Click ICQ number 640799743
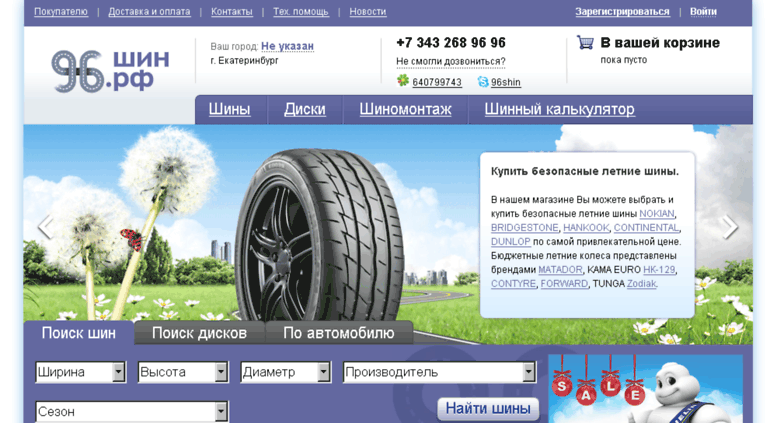Image resolution: width=777 pixels, height=423 pixels. coord(437,82)
